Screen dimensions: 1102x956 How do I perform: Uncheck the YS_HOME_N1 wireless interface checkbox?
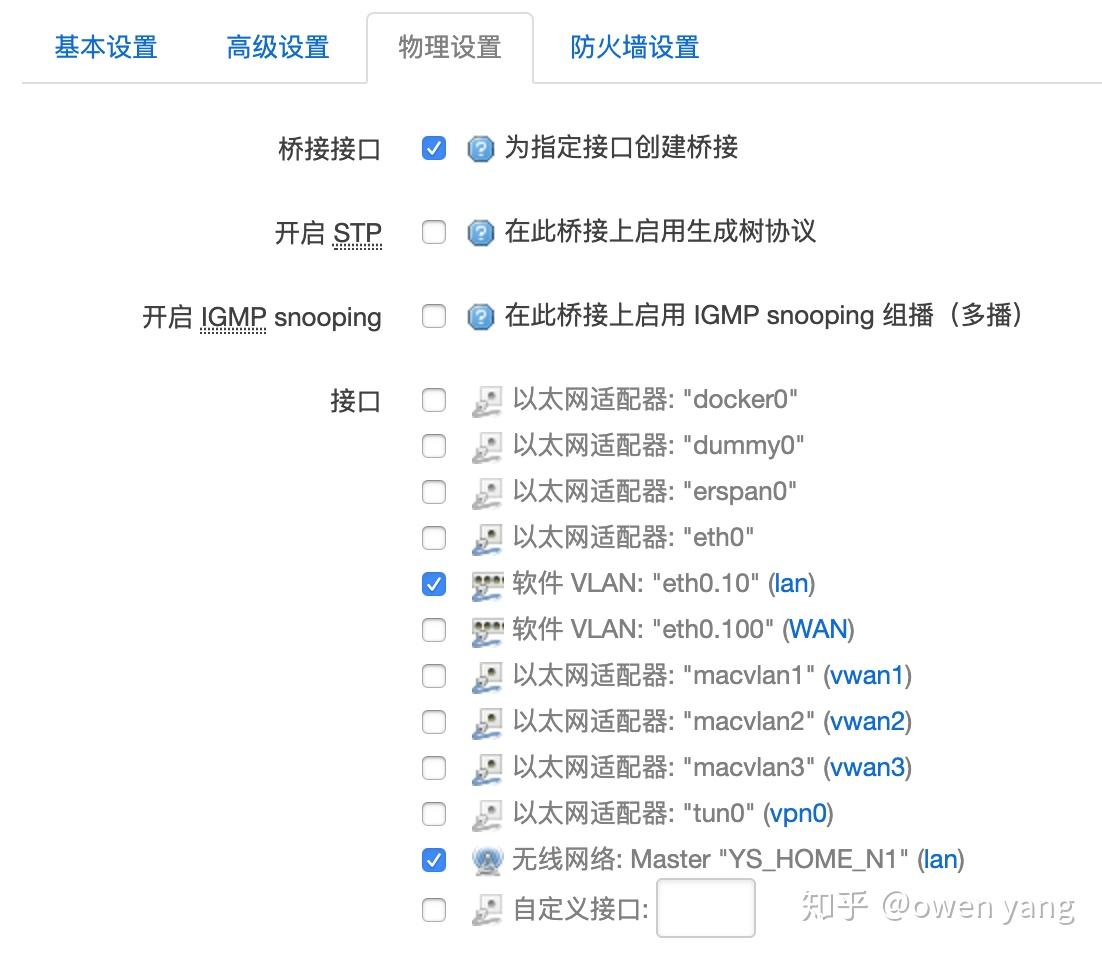tap(433, 859)
